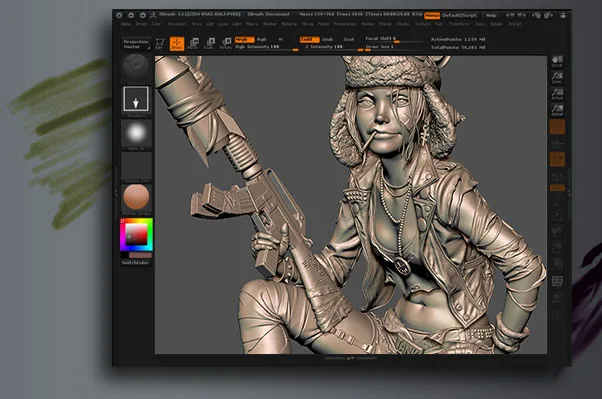Toggle the PolyF grid icon
The width and height of the screenshot is (602, 399).
click(x=557, y=281)
